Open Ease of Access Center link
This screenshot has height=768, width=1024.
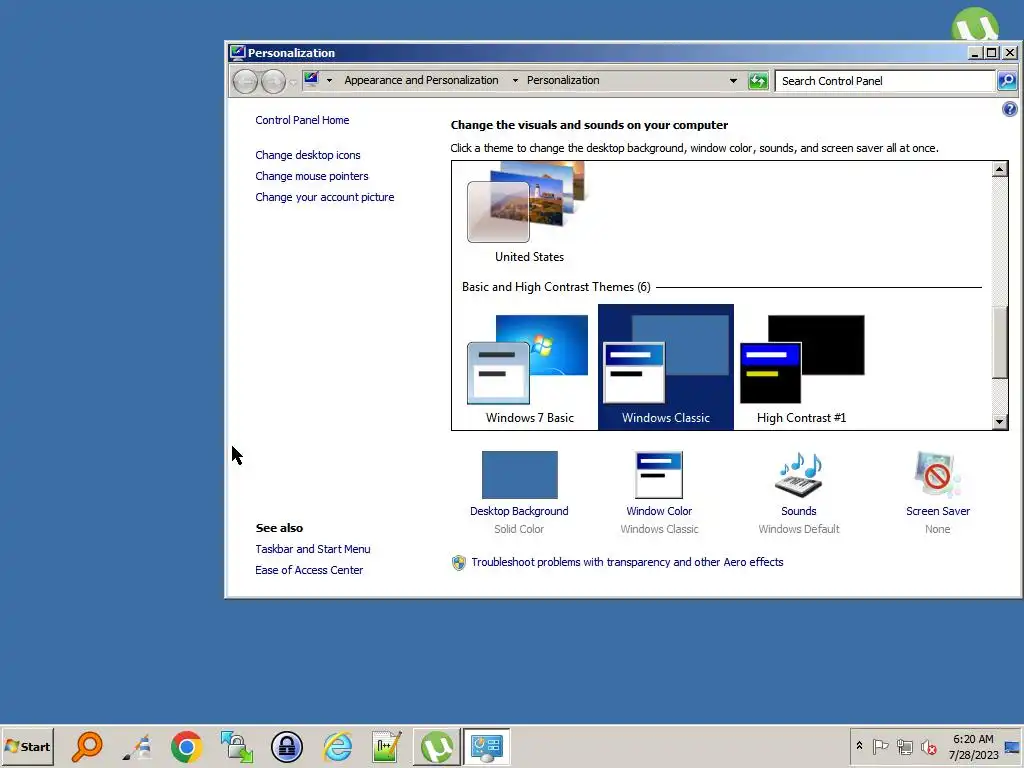(x=309, y=570)
